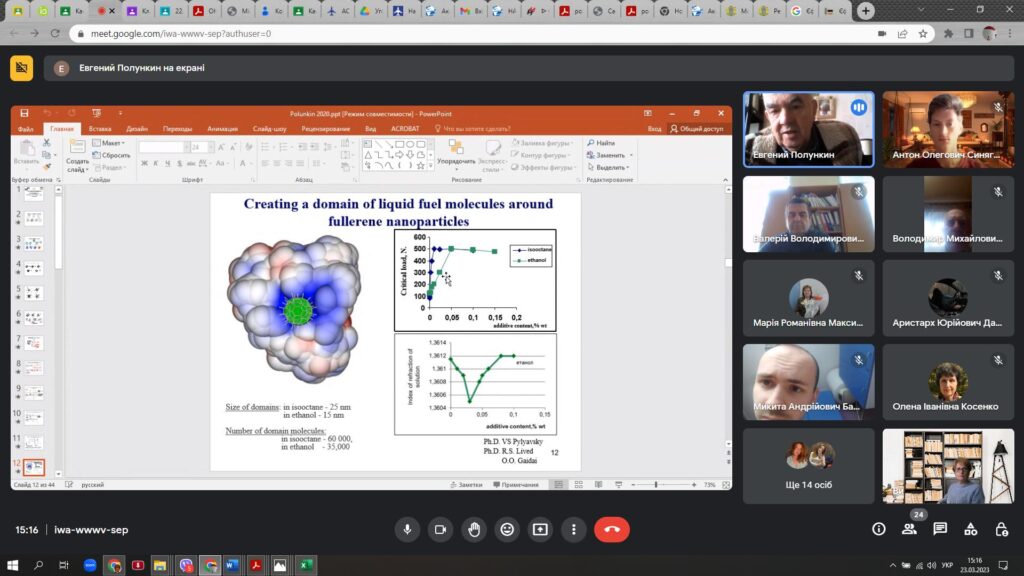
Task: Open meeting details info icon
Action: pyautogui.click(x=879, y=529)
